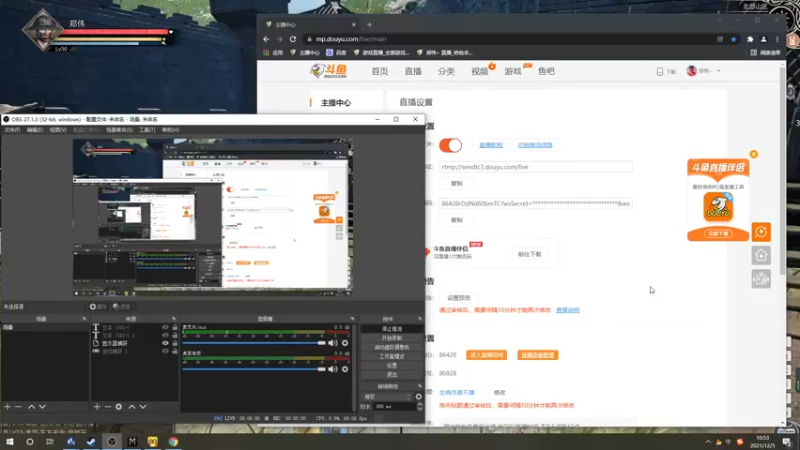Move source up in OBS sources list

[132, 407]
